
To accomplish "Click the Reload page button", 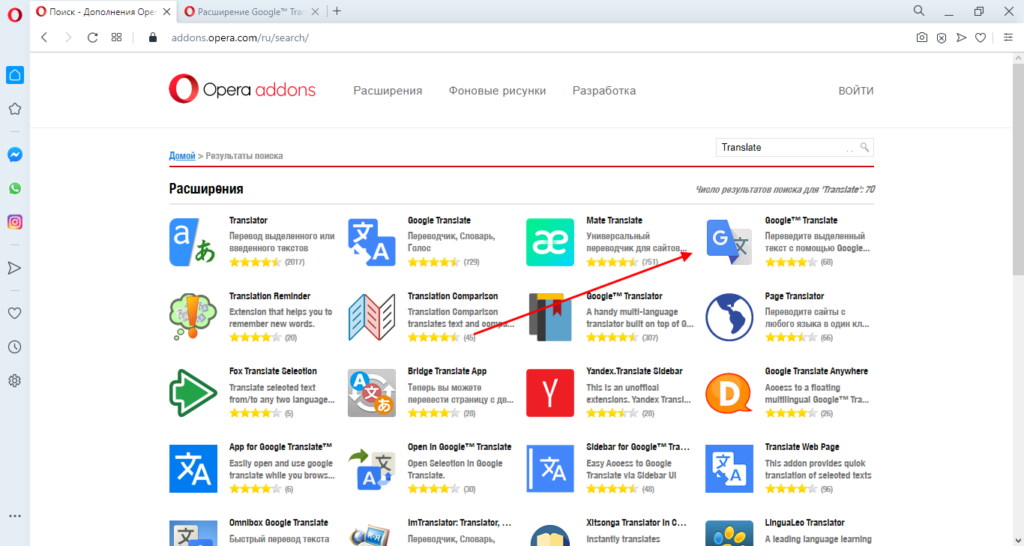I will pos(92,37).
